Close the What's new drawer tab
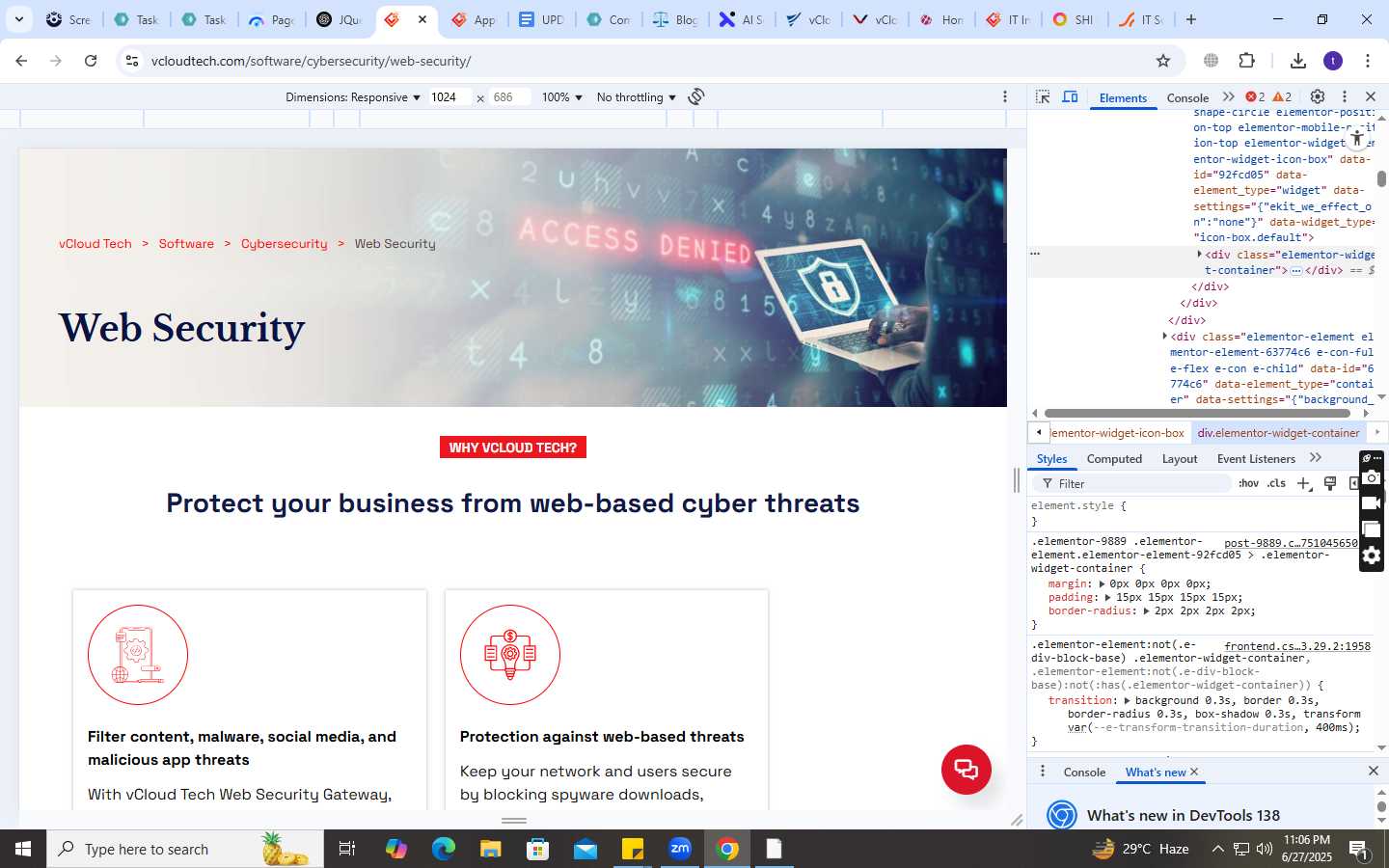The height and width of the screenshot is (868, 1389). tap(1194, 772)
